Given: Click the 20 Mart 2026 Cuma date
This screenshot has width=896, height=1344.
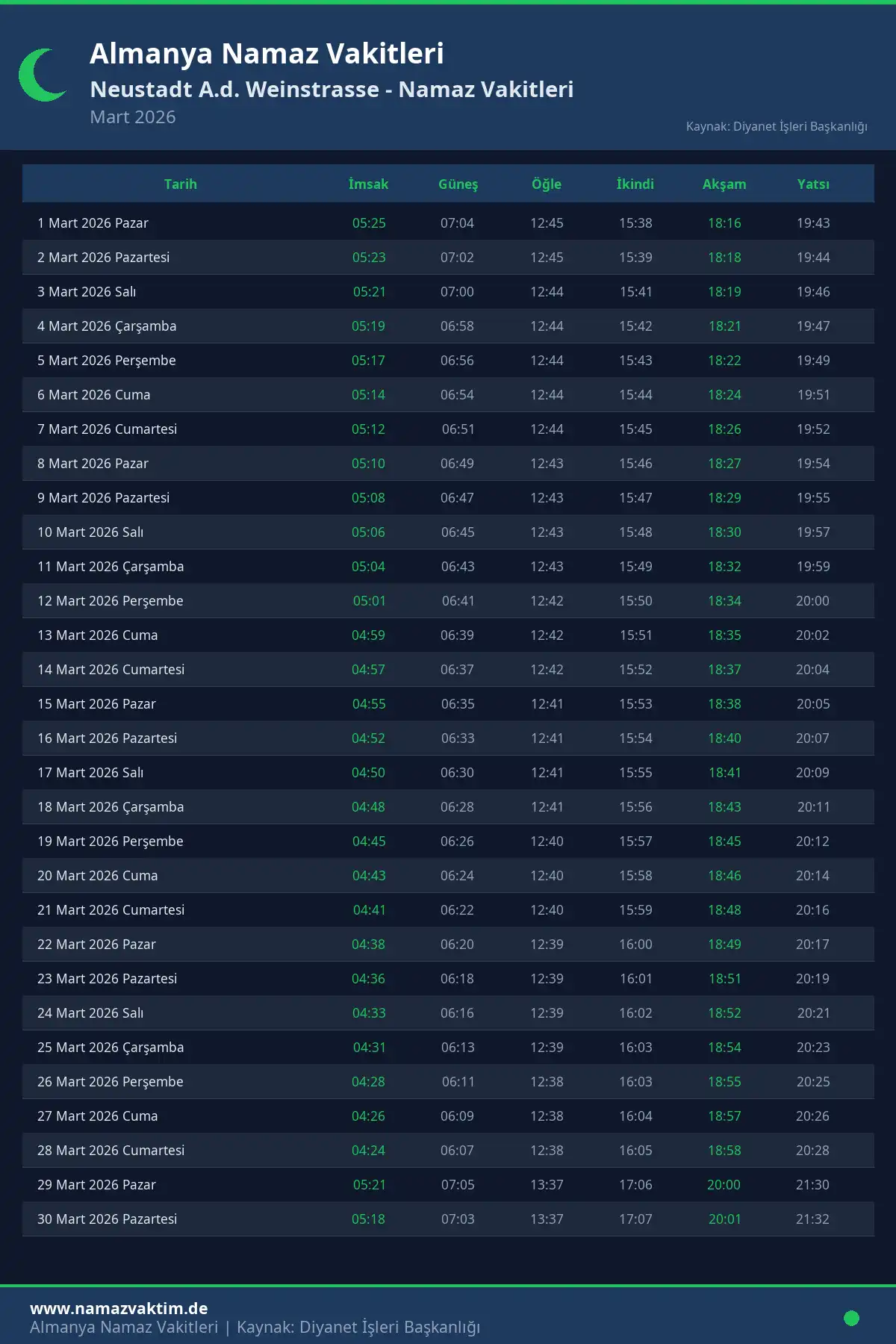Looking at the screenshot, I should click(98, 876).
